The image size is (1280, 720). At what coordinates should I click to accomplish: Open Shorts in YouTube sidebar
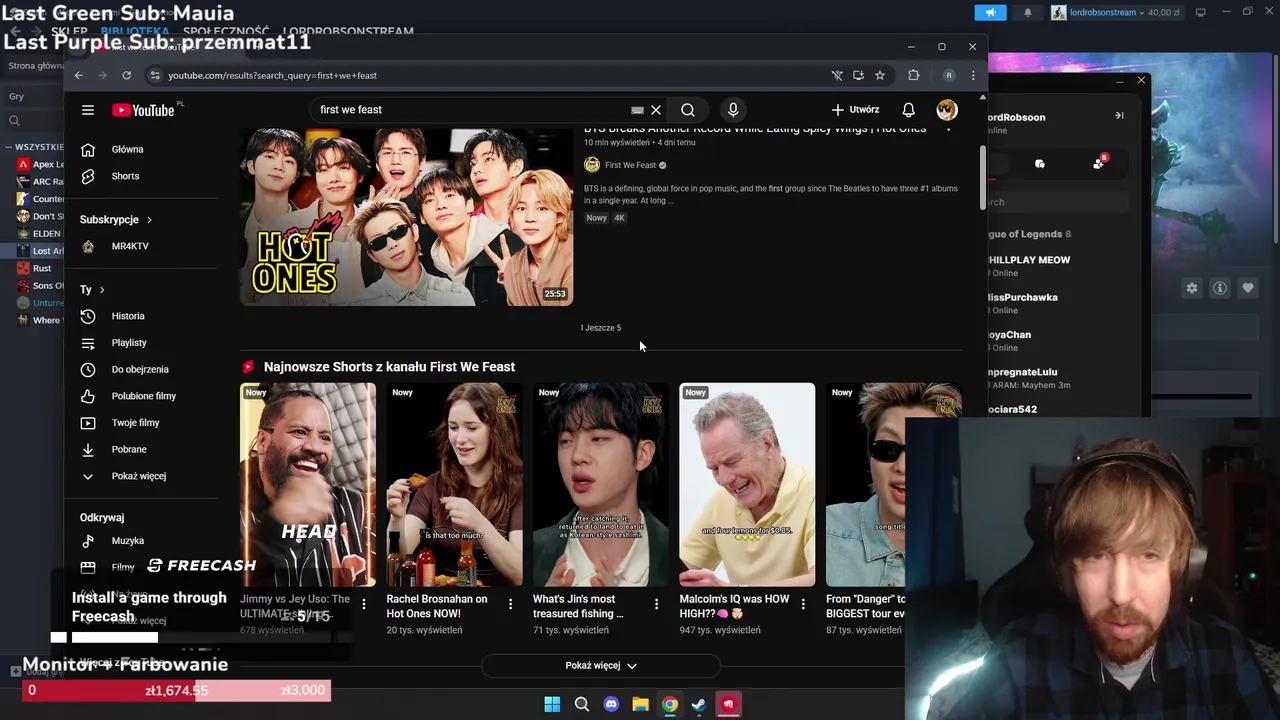[x=125, y=176]
